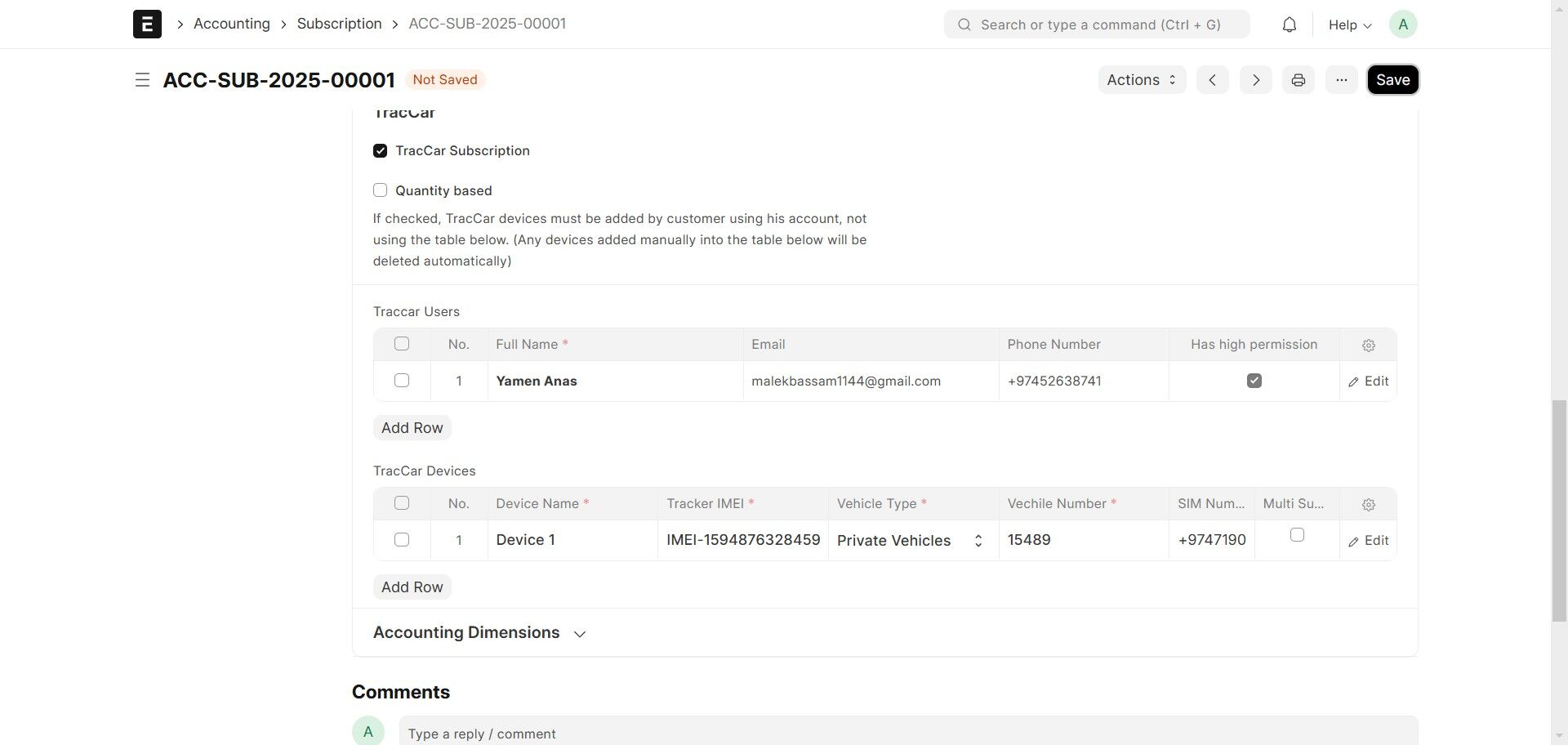Screen dimensions: 1568x745
Task: Print this subscription document
Action: pyautogui.click(x=1298, y=80)
